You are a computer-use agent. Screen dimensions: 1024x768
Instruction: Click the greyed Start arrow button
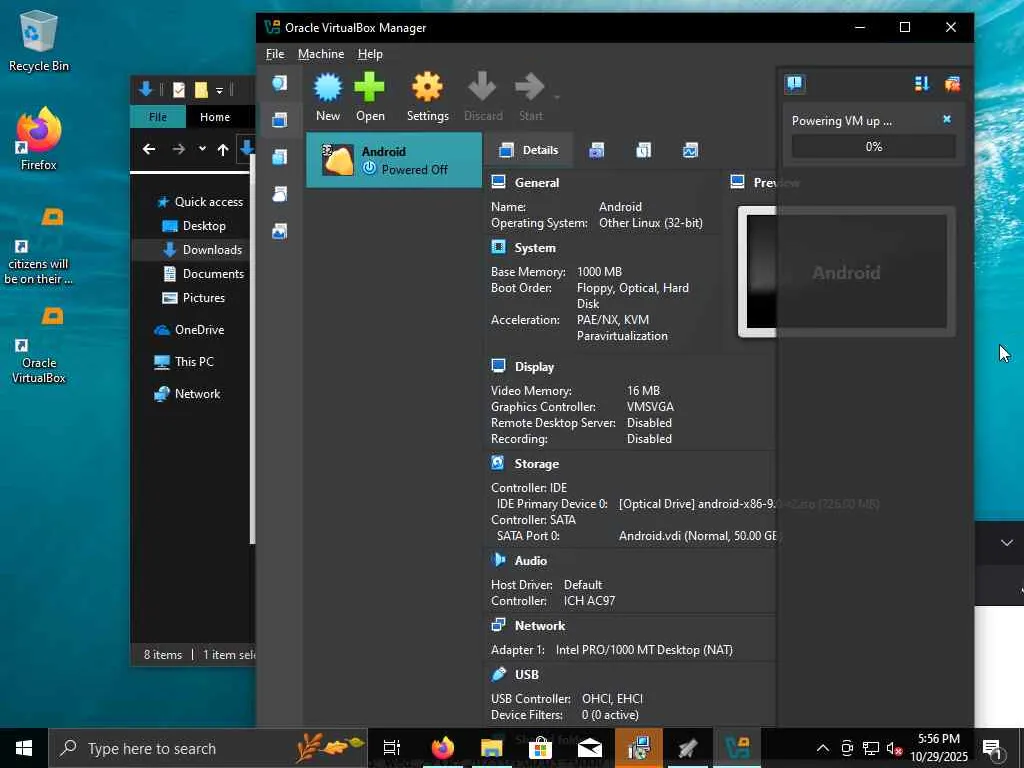point(530,97)
